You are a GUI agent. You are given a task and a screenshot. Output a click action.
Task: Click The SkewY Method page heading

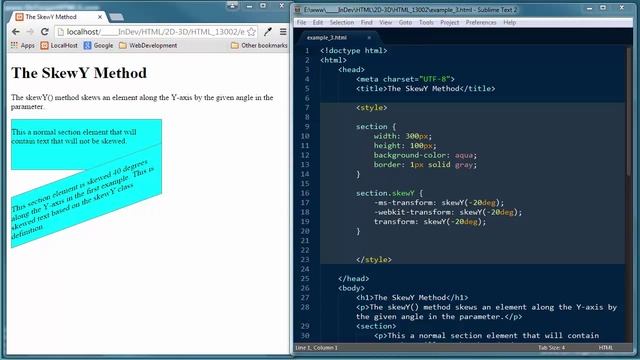click(x=79, y=73)
